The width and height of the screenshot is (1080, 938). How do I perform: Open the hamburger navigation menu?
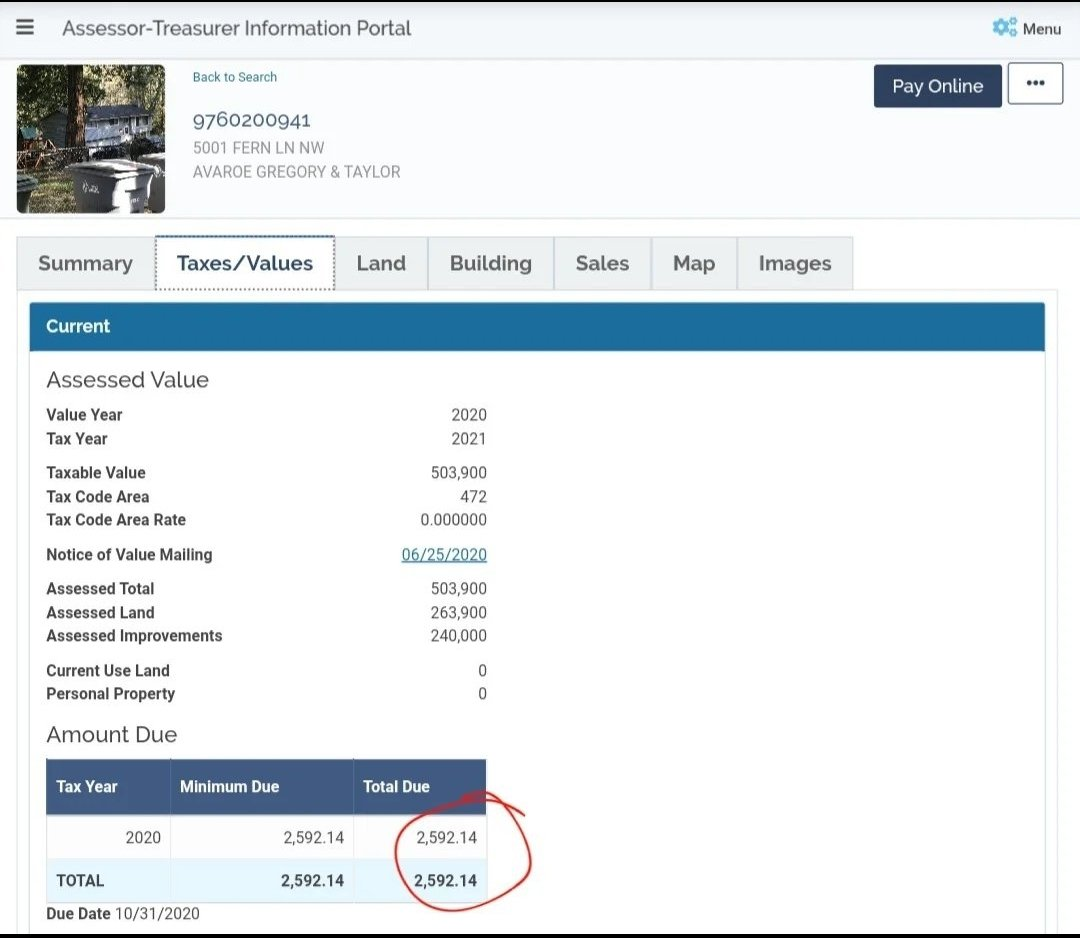[25, 27]
